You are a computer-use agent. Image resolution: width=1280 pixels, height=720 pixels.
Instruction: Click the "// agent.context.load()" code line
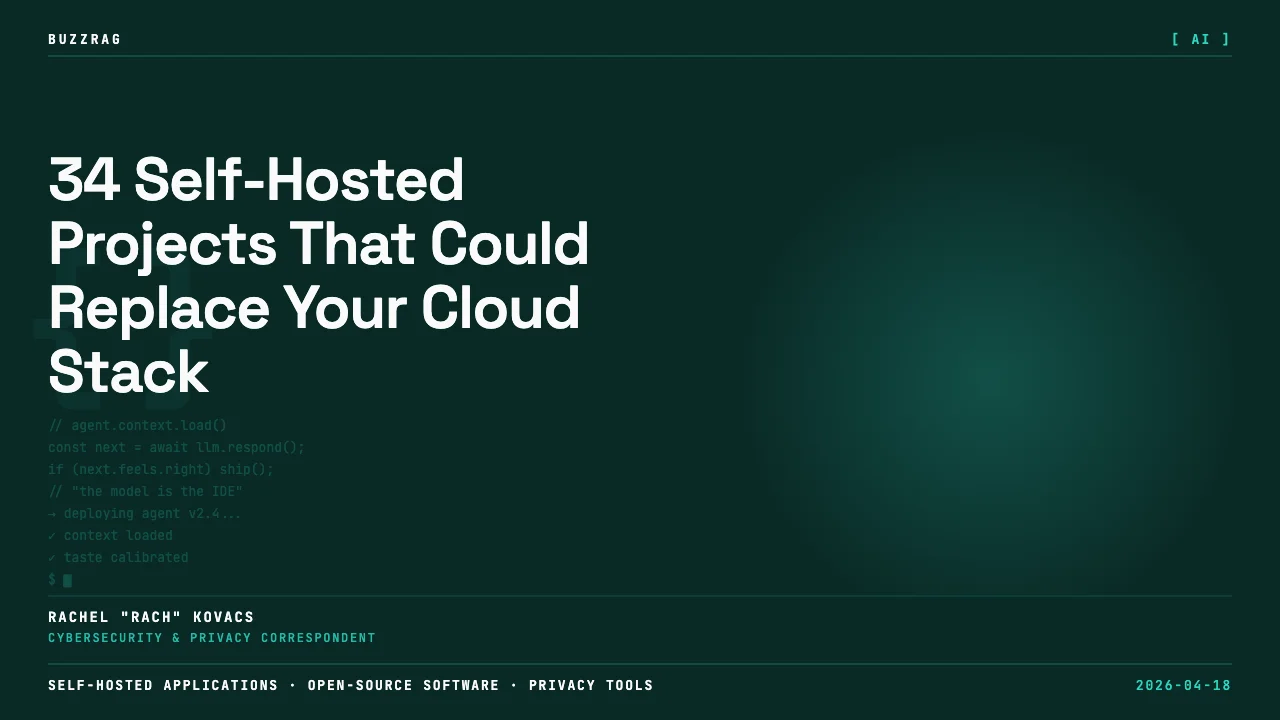138,426
